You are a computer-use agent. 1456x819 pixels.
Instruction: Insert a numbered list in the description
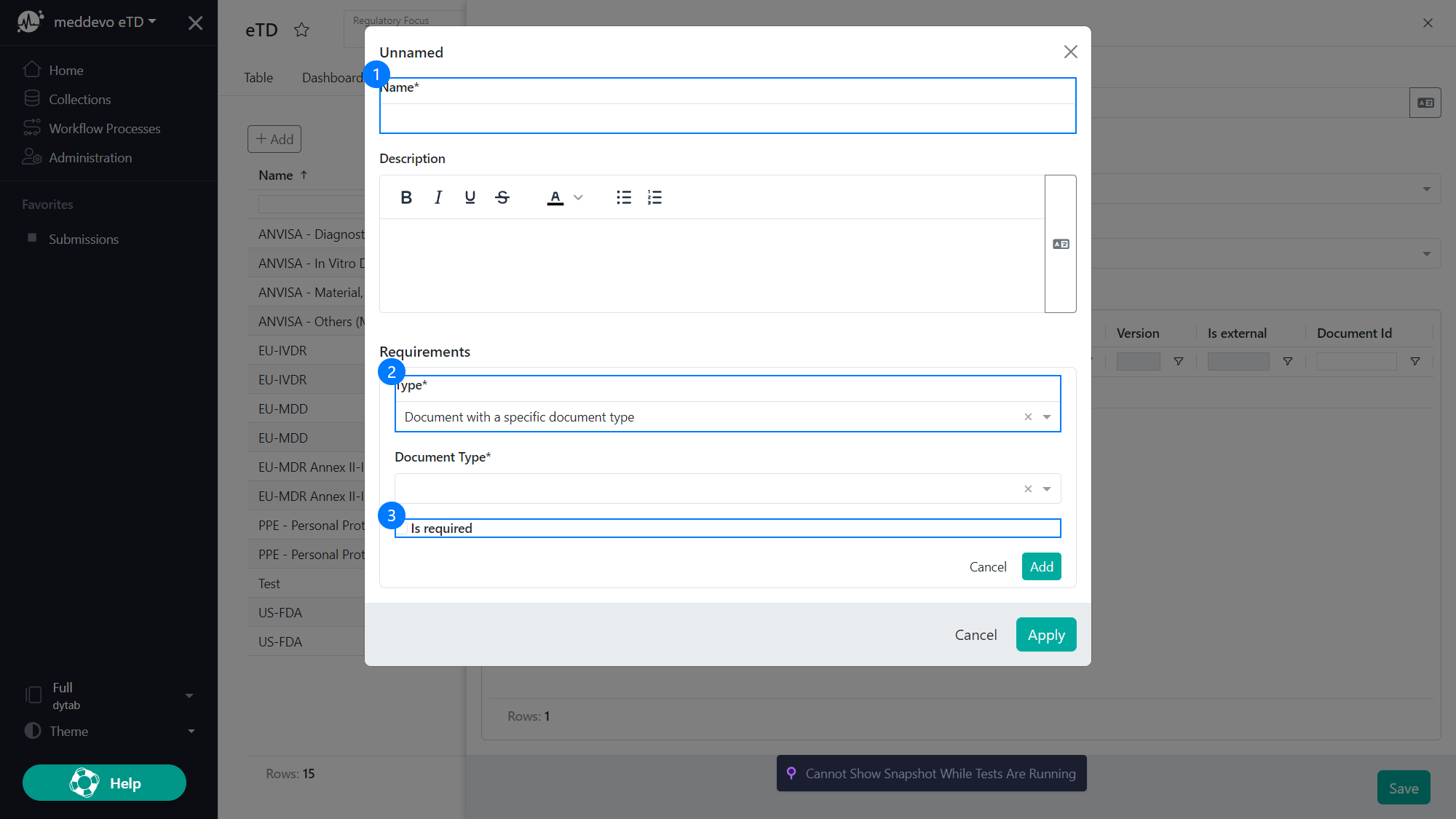pos(654,197)
